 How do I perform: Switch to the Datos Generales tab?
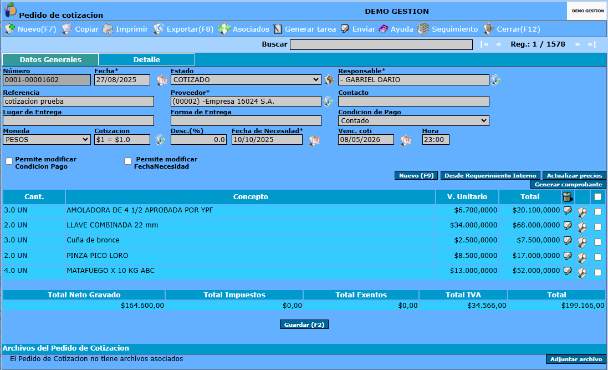pos(50,60)
